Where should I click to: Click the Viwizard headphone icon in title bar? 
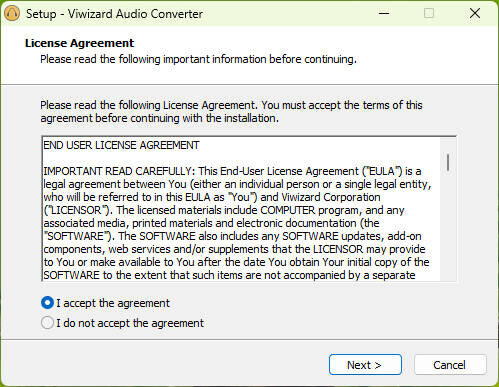coord(12,14)
